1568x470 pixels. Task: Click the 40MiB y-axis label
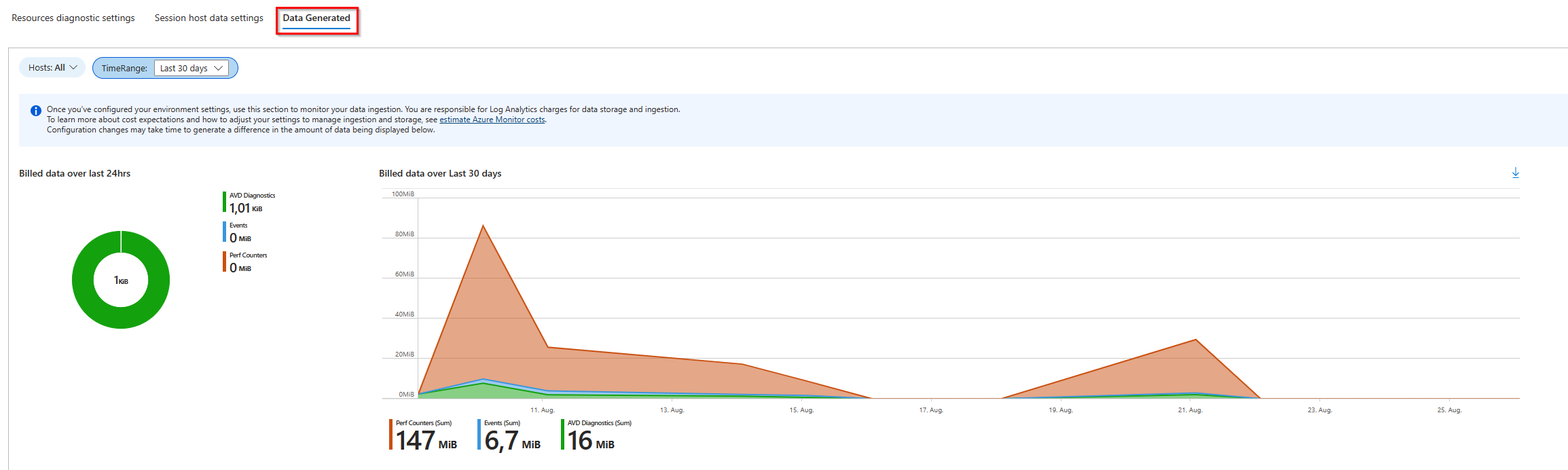[405, 314]
